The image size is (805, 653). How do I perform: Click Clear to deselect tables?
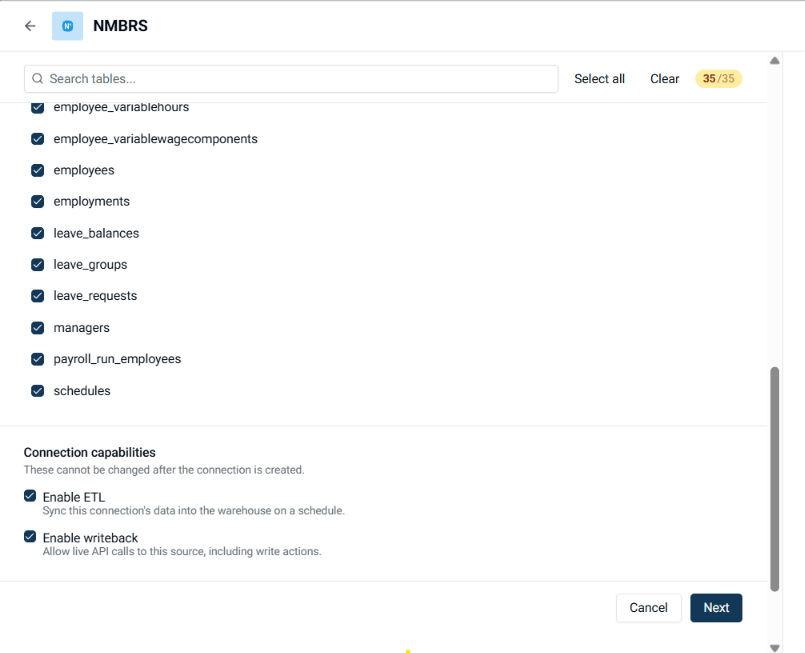(x=664, y=79)
